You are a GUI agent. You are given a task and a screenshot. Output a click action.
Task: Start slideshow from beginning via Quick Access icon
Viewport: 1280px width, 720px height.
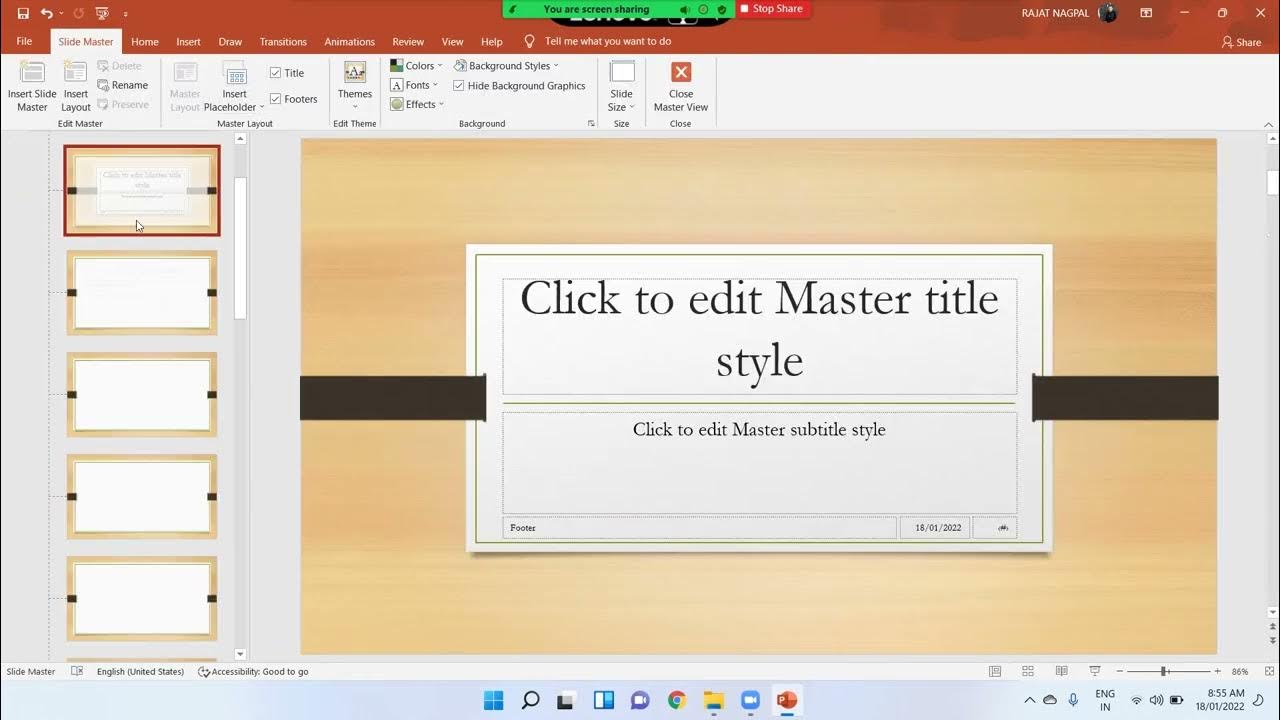click(x=102, y=13)
